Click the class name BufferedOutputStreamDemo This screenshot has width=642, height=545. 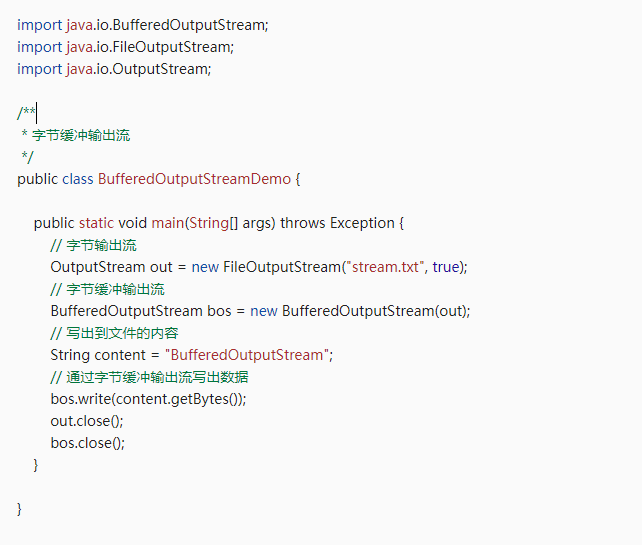pyautogui.click(x=194, y=179)
